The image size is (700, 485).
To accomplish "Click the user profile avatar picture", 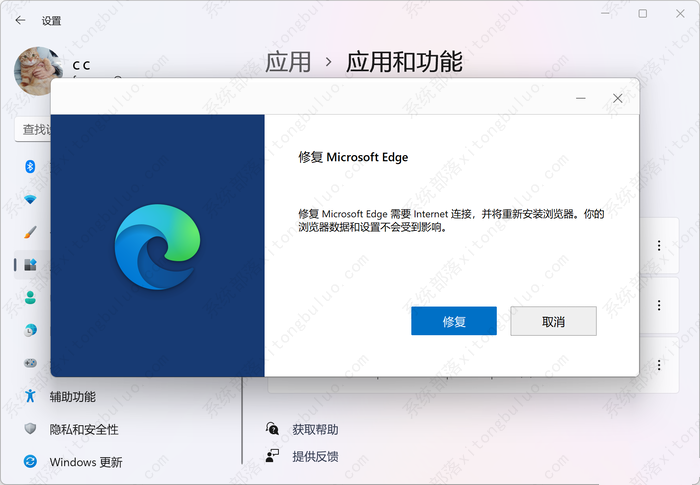I will coord(38,70).
